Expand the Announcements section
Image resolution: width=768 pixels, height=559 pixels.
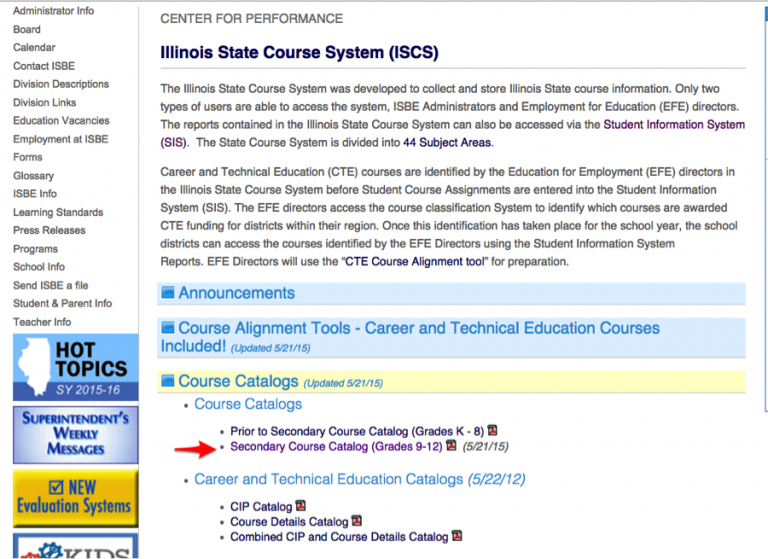tap(236, 293)
